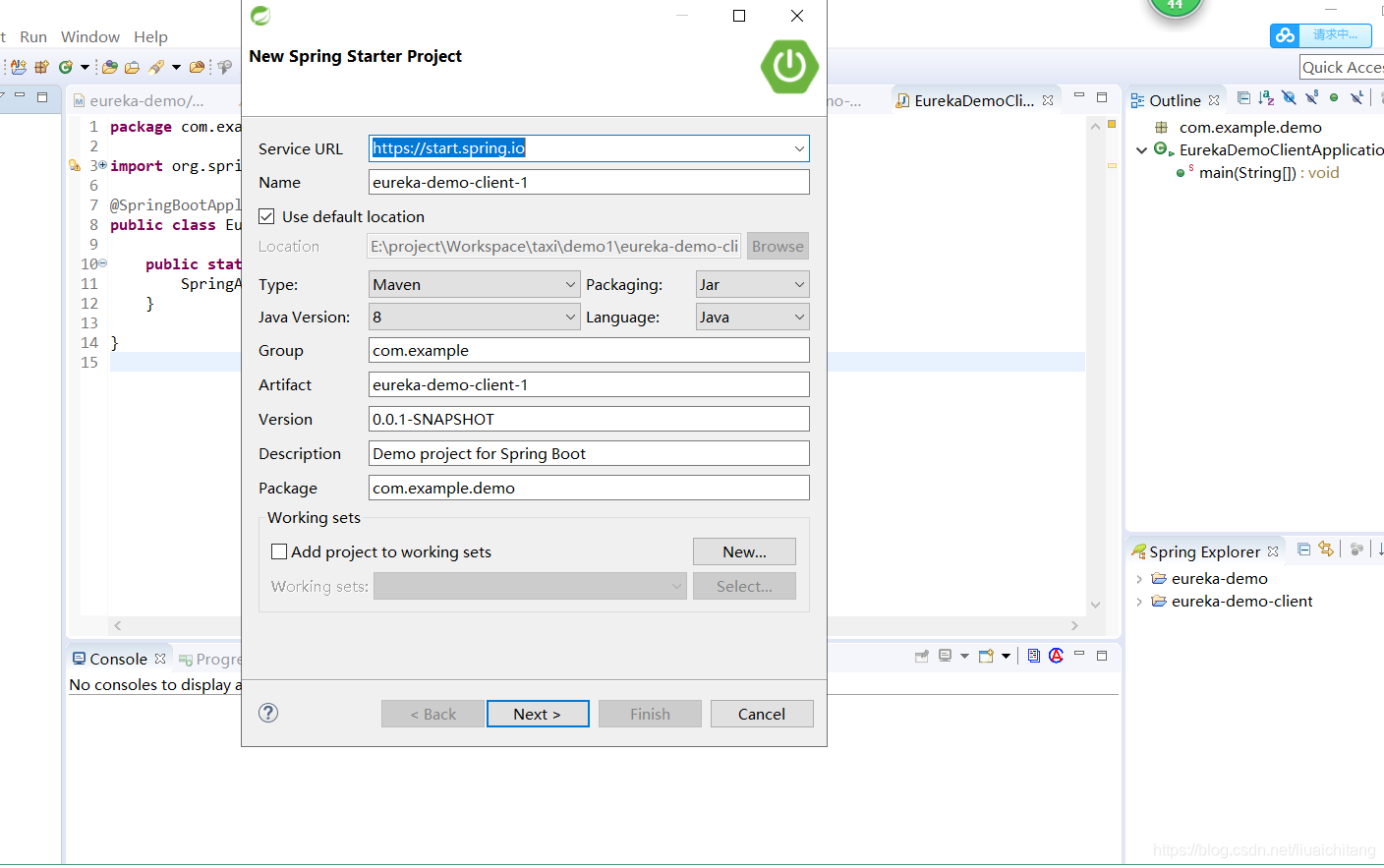Click the Quick Access search box

1342,67
